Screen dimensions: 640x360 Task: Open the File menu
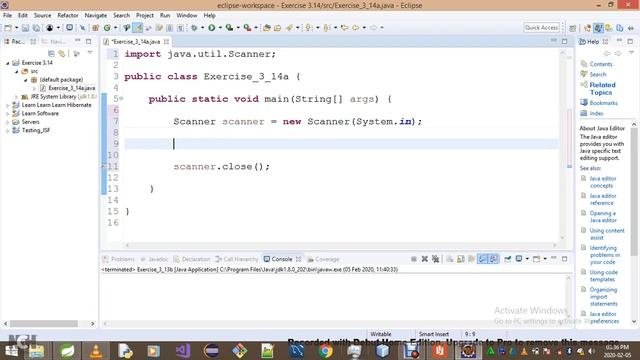click(x=7, y=15)
